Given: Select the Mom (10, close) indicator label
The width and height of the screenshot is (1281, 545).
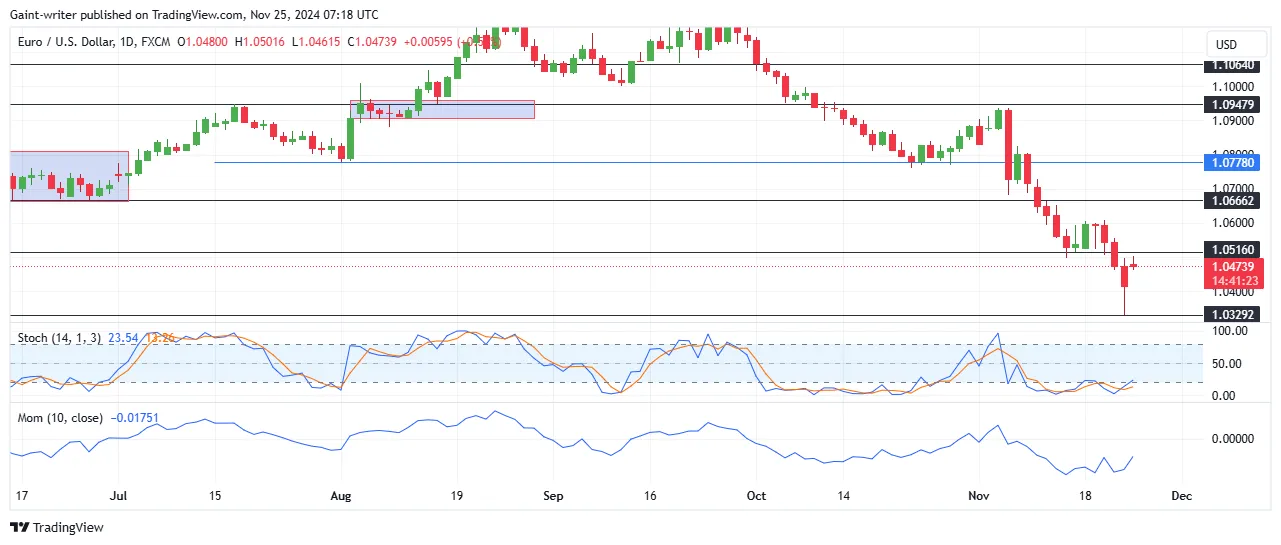Looking at the screenshot, I should click(x=60, y=417).
